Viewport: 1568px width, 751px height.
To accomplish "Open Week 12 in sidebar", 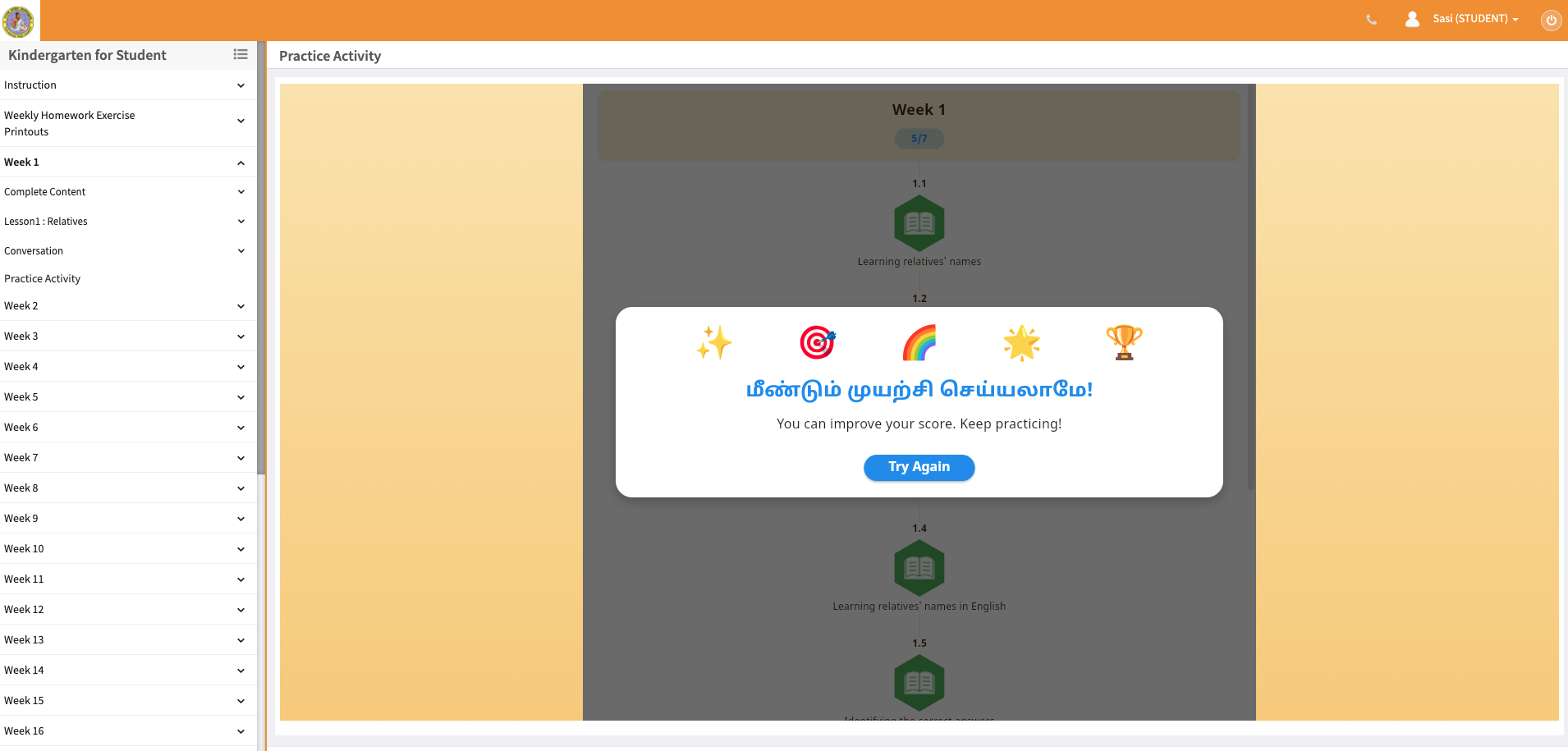I will (x=128, y=610).
